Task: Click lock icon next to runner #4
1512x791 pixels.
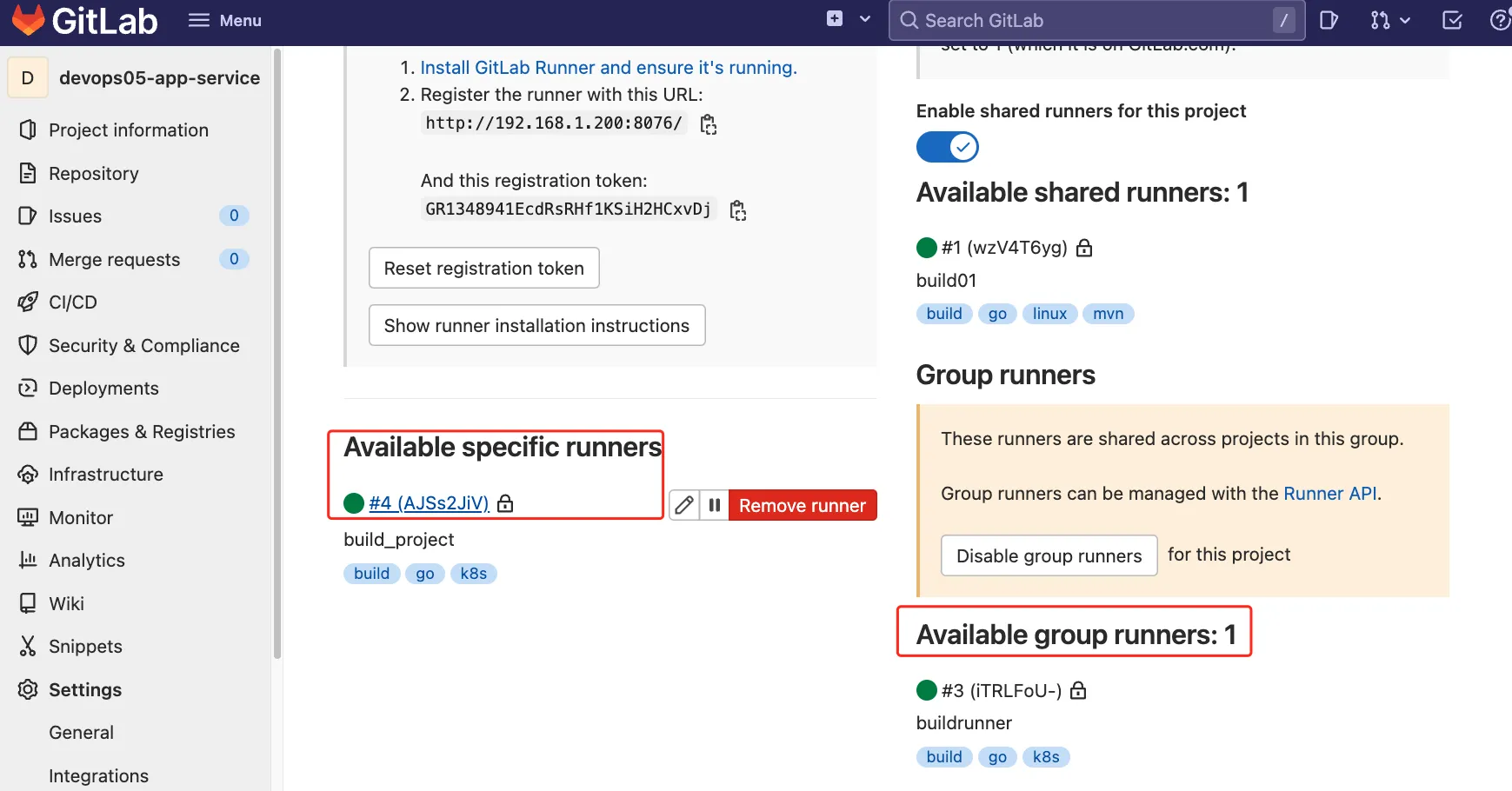Action: (505, 503)
